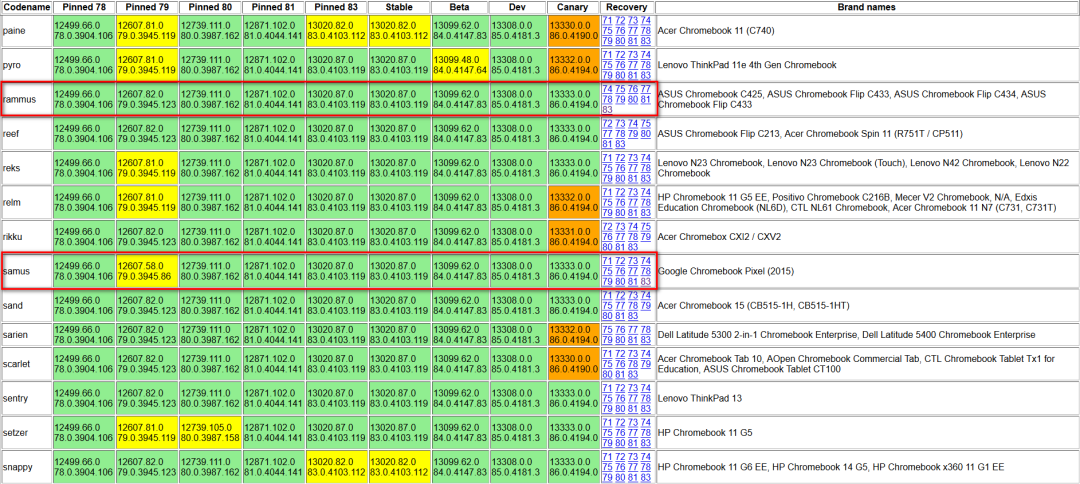Click Google Chromebook Pixel (2015) brand name
Viewport: 1080px width, 484px height.
tap(726, 271)
